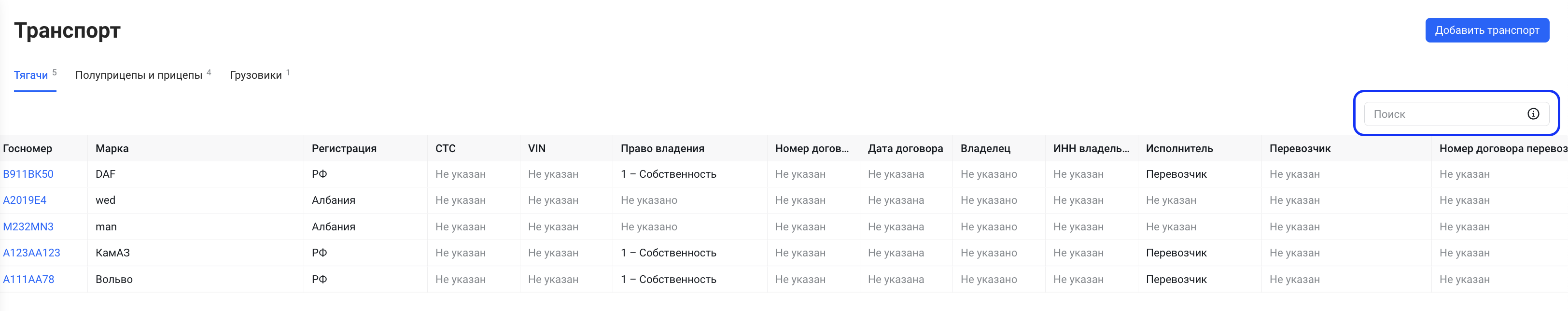Viewport: 1568px width, 311px height.
Task: Click Перевозчик executor in B911BK50 row
Action: [1176, 174]
